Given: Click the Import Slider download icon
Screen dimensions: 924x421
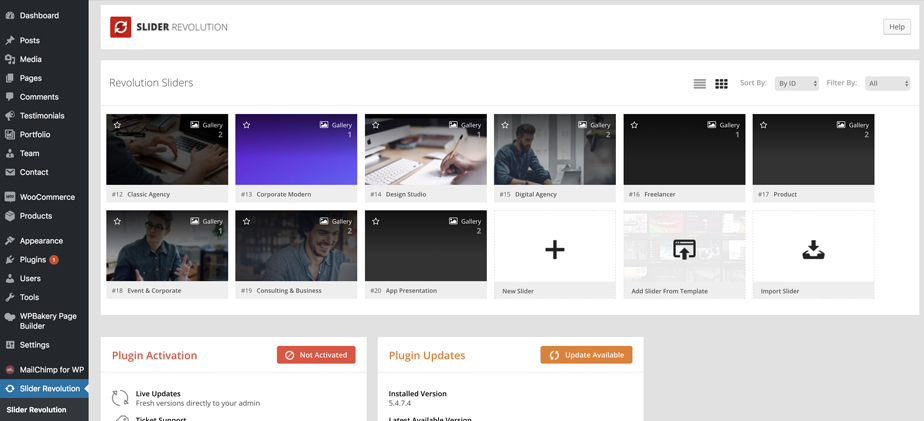Looking at the screenshot, I should [813, 250].
